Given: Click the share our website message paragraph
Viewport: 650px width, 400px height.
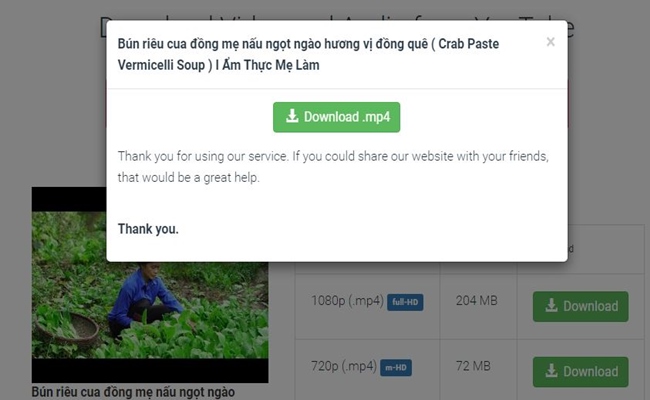Looking at the screenshot, I should pos(333,167).
